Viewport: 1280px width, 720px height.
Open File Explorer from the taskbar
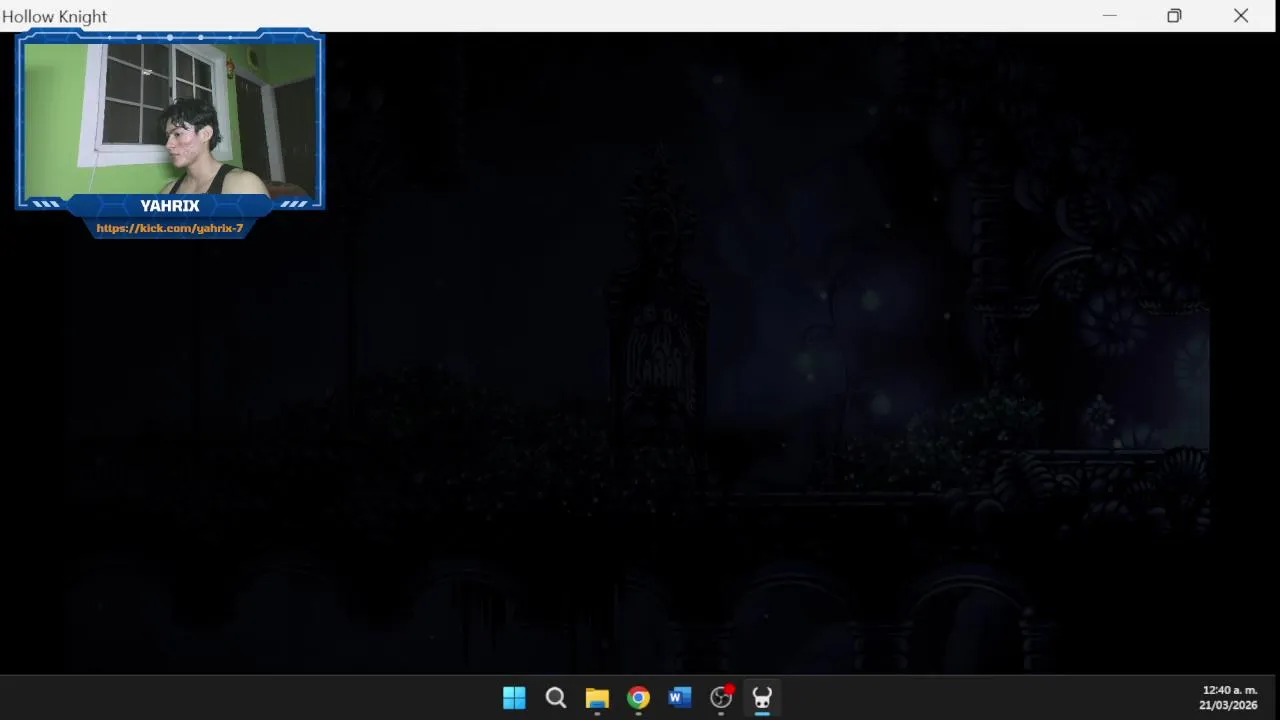pos(597,698)
